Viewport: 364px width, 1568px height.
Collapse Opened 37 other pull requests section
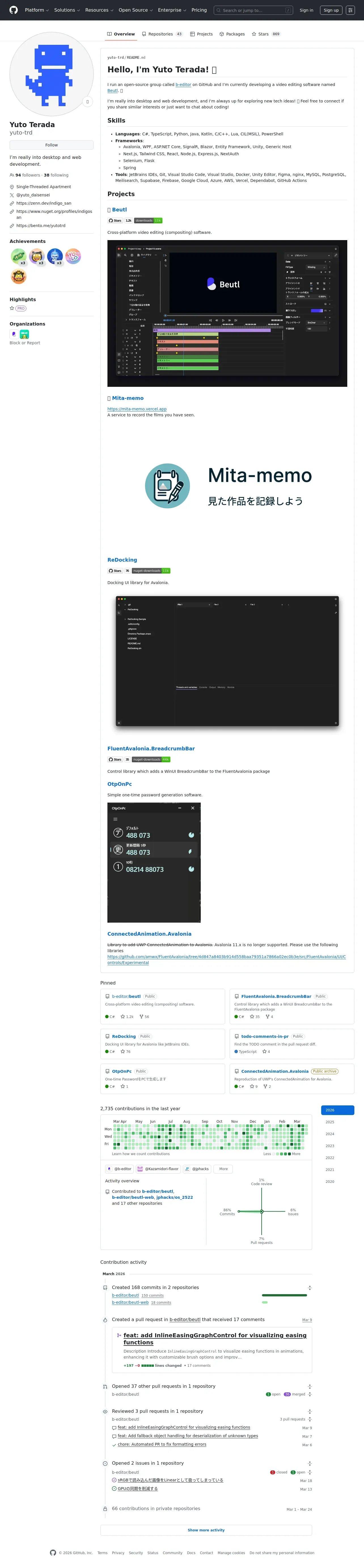[310, 1386]
